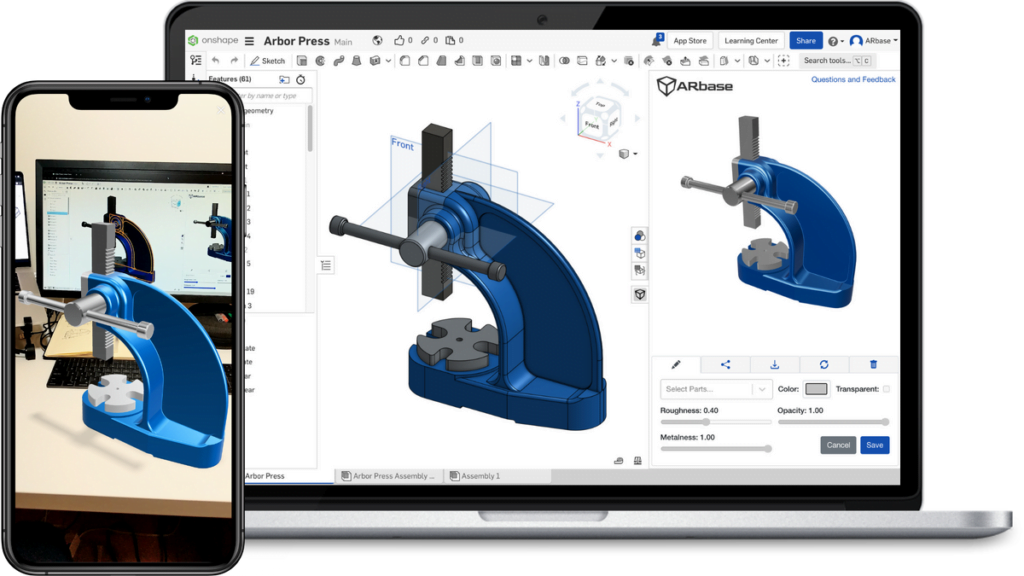Adjust the Metalness slider handle
This screenshot has height=576, width=1024.
tap(768, 449)
